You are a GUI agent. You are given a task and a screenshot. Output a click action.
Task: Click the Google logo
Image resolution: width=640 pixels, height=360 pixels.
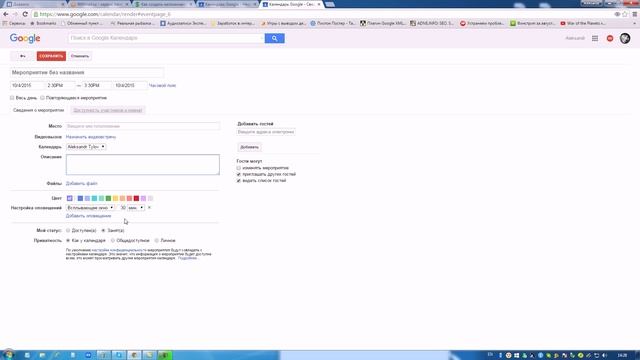(25, 38)
